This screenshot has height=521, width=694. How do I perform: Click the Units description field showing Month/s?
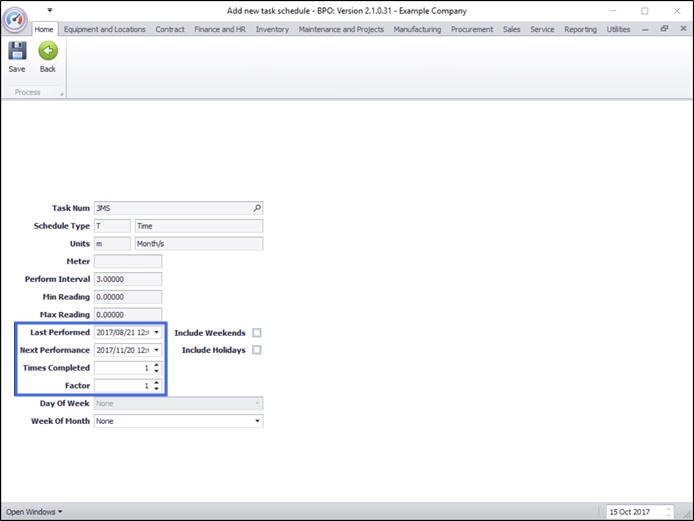click(199, 243)
